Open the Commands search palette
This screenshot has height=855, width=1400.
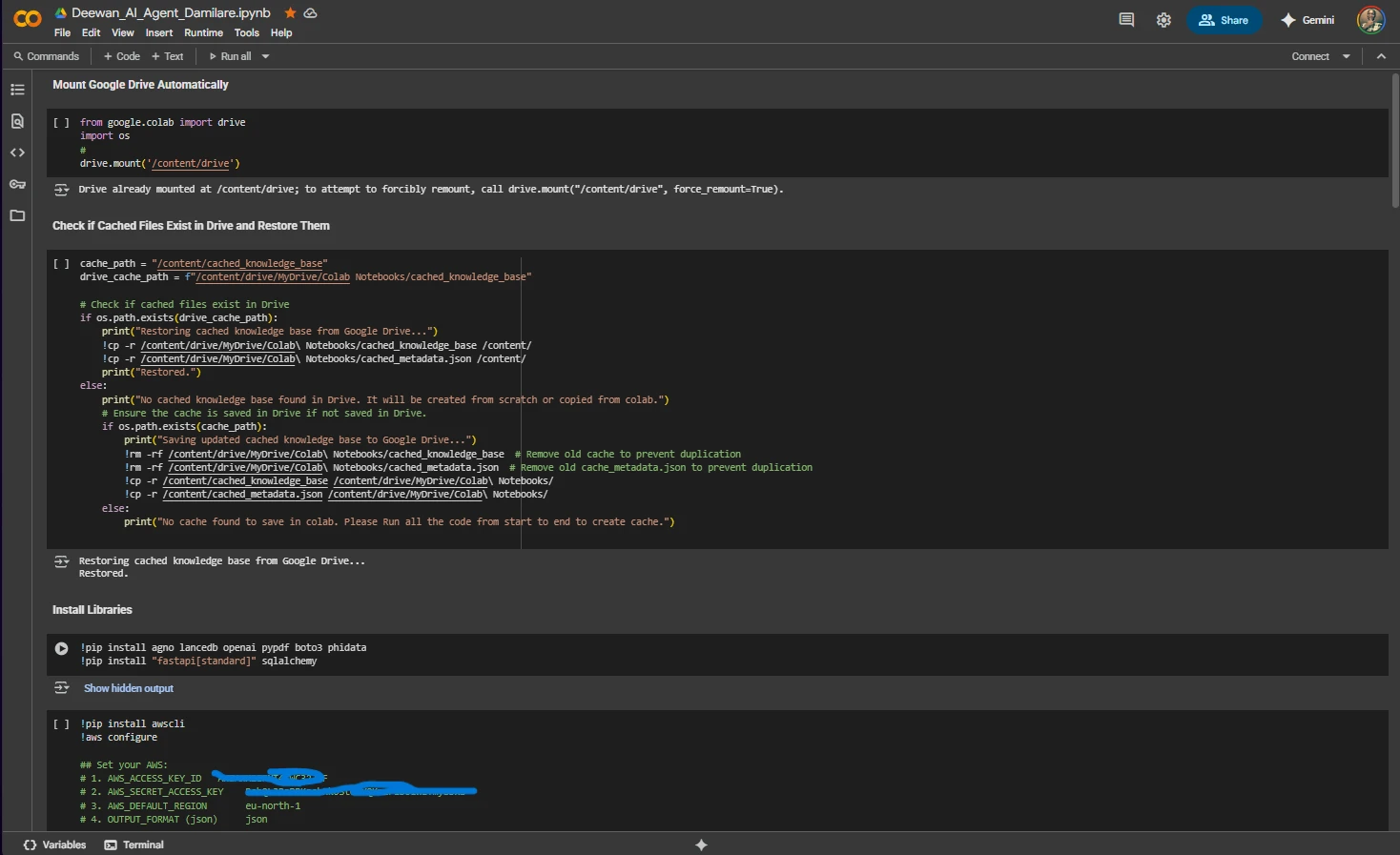click(46, 56)
